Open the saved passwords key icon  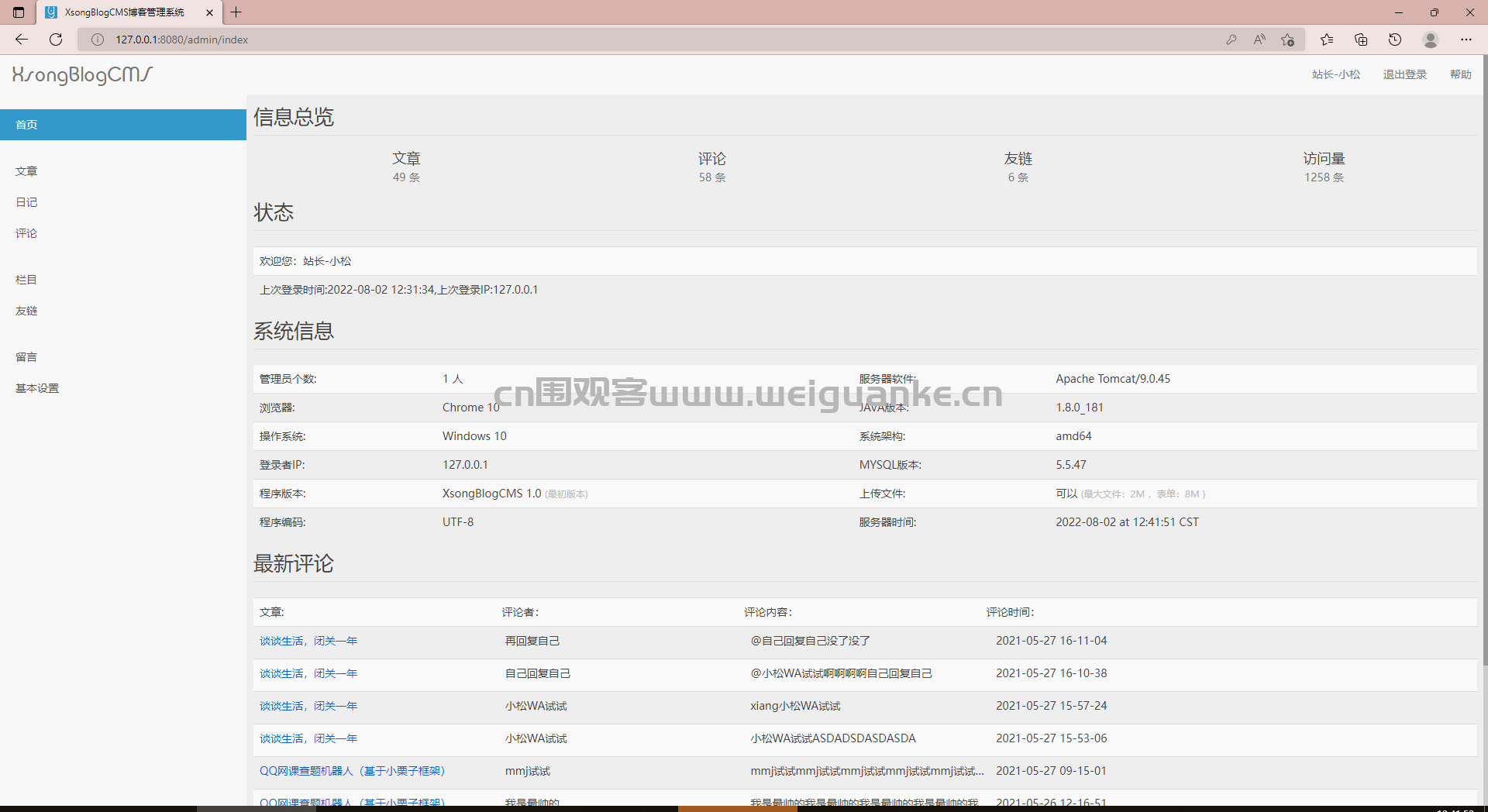pos(1231,40)
